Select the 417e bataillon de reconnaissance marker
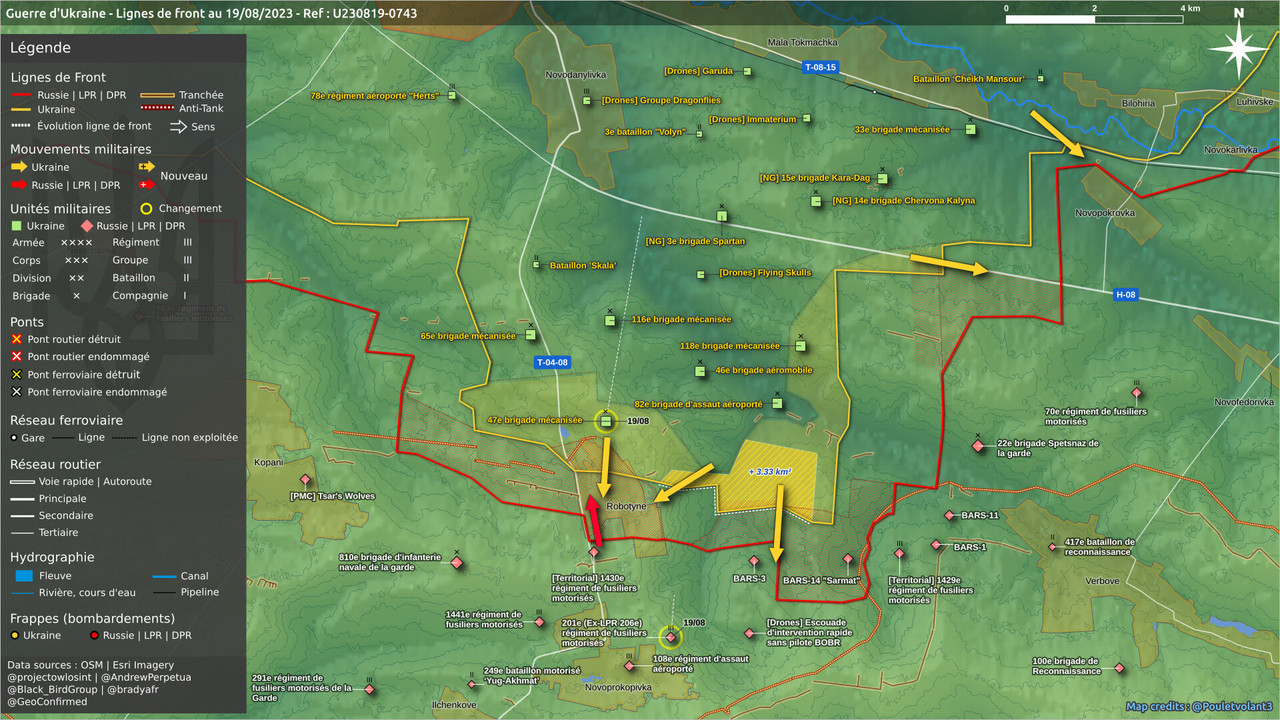Image resolution: width=1280 pixels, height=720 pixels. coord(1052,546)
